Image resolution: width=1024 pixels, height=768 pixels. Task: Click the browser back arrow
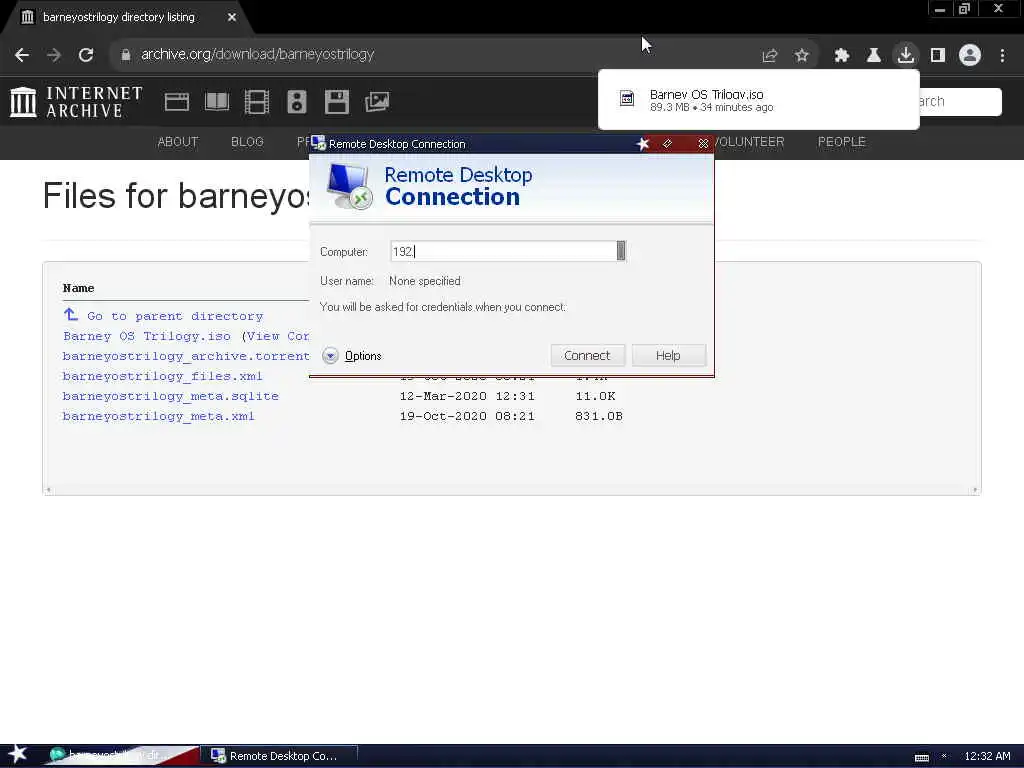tap(22, 55)
